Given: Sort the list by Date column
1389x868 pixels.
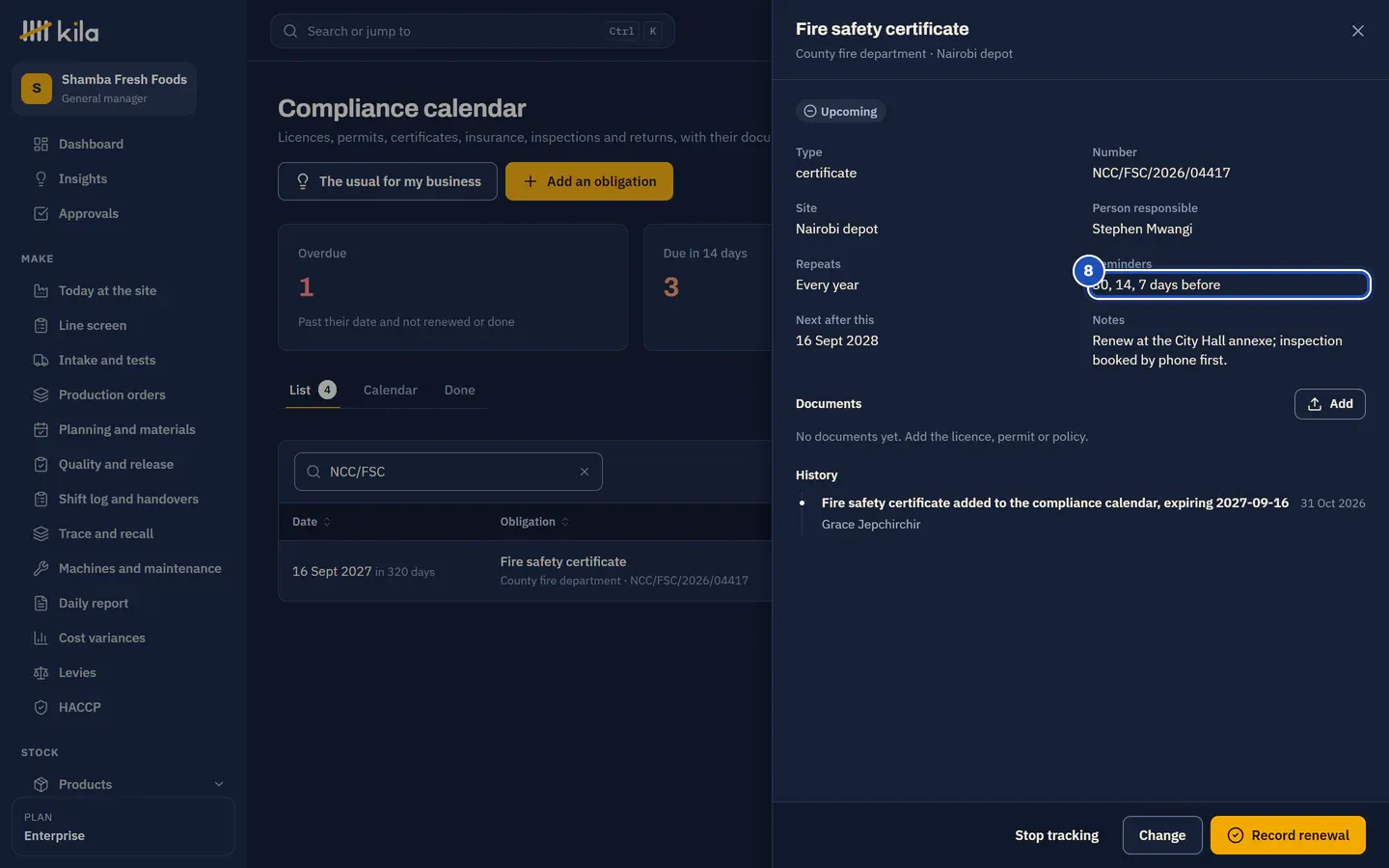Looking at the screenshot, I should [312, 522].
